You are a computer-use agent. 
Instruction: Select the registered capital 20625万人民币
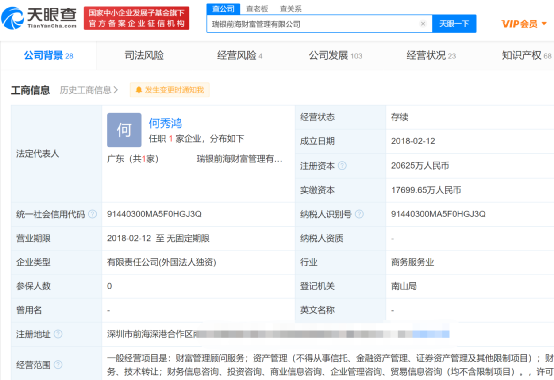click(420, 166)
